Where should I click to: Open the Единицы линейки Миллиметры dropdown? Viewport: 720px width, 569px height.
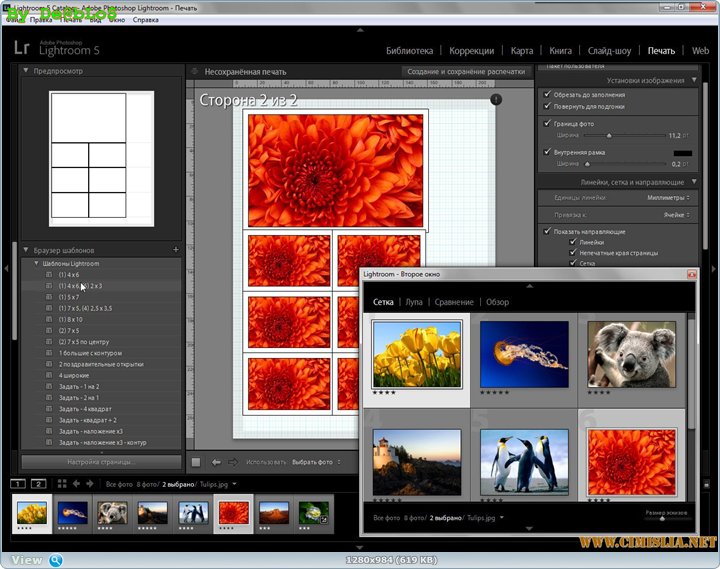(667, 198)
